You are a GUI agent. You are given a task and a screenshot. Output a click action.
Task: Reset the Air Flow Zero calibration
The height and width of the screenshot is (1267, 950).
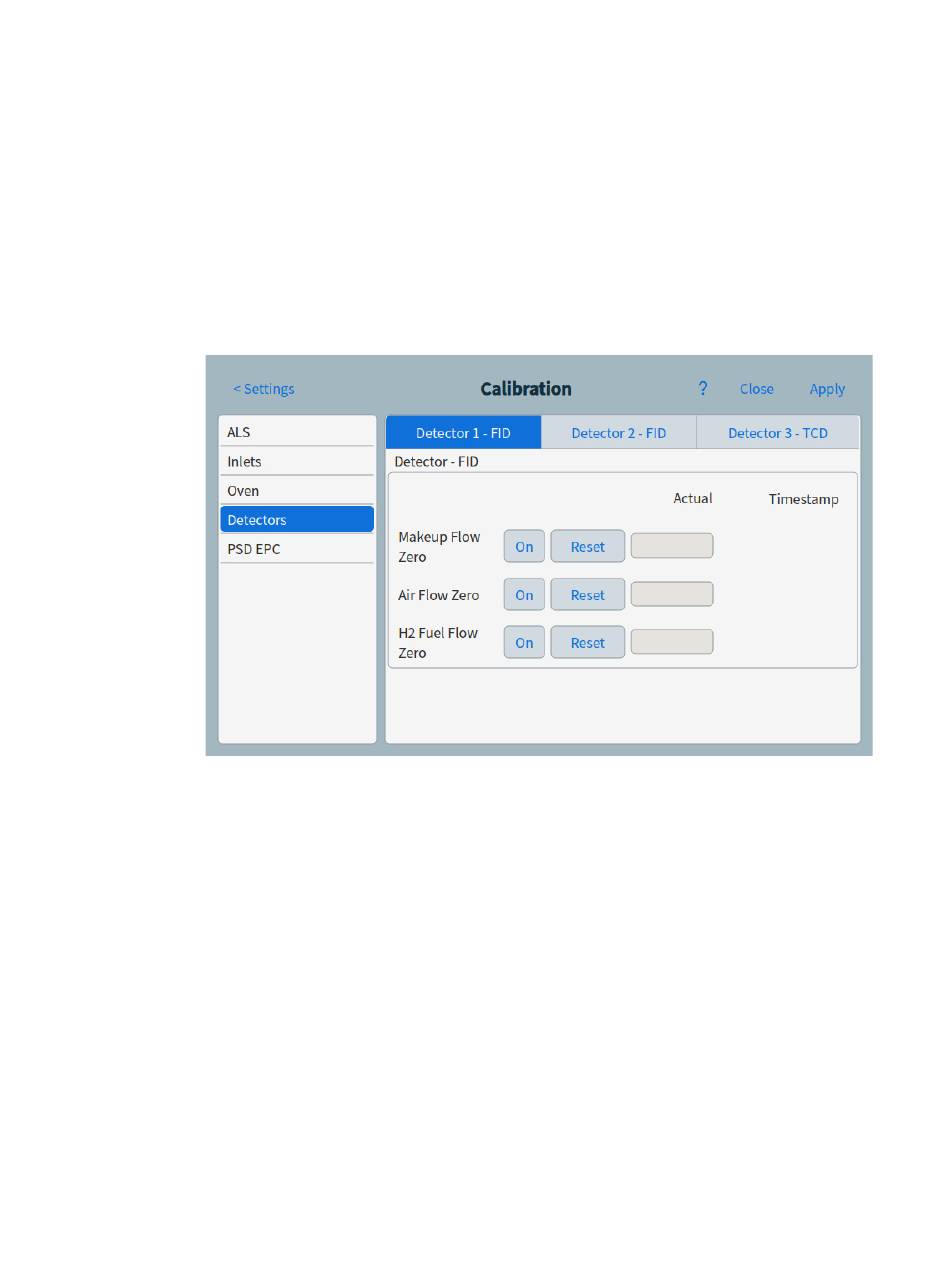pos(587,595)
